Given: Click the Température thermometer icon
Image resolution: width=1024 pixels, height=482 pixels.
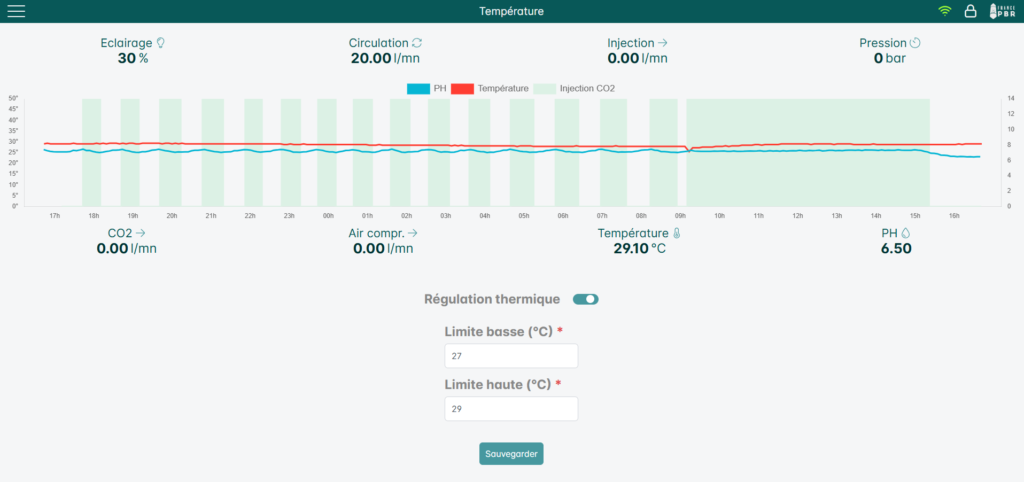Looking at the screenshot, I should pyautogui.click(x=676, y=233).
